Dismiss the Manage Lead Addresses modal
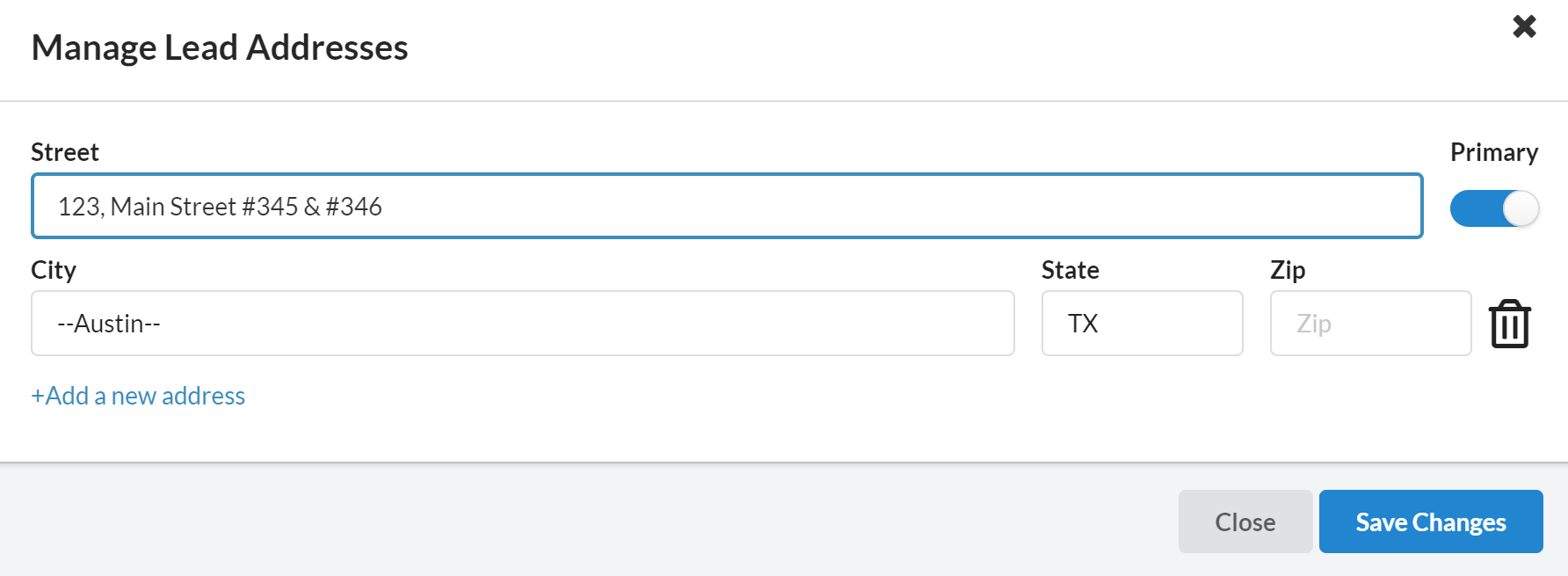Image resolution: width=1568 pixels, height=576 pixels. (x=1245, y=521)
